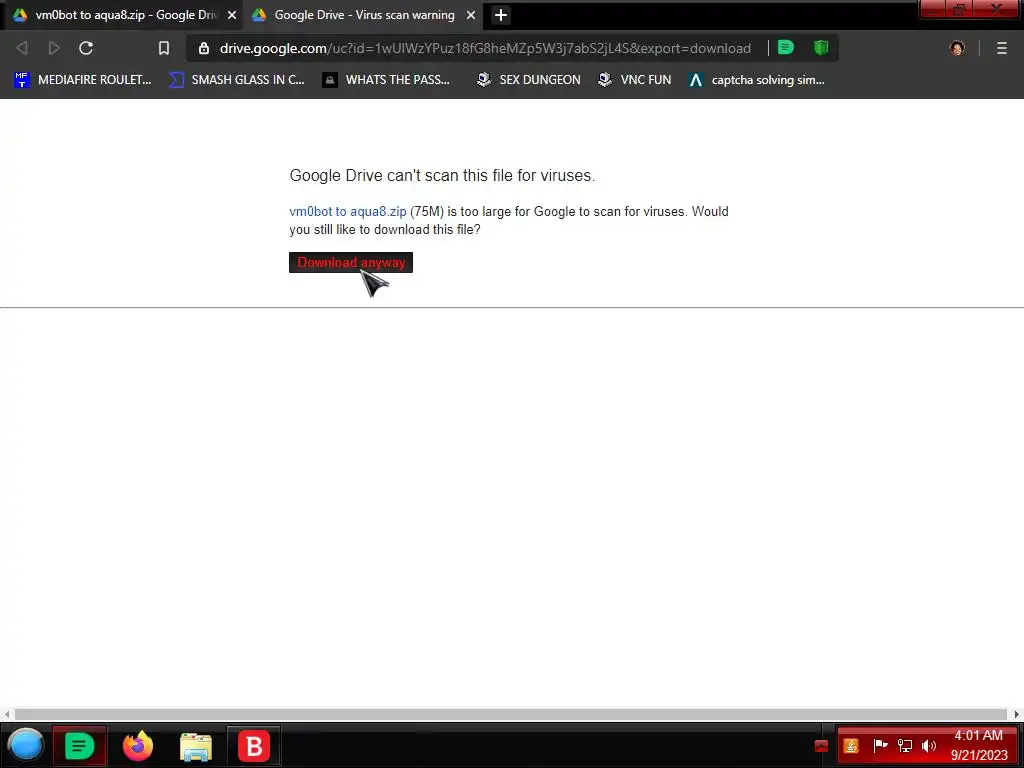Reload the current page
The width and height of the screenshot is (1024, 768).
[86, 48]
